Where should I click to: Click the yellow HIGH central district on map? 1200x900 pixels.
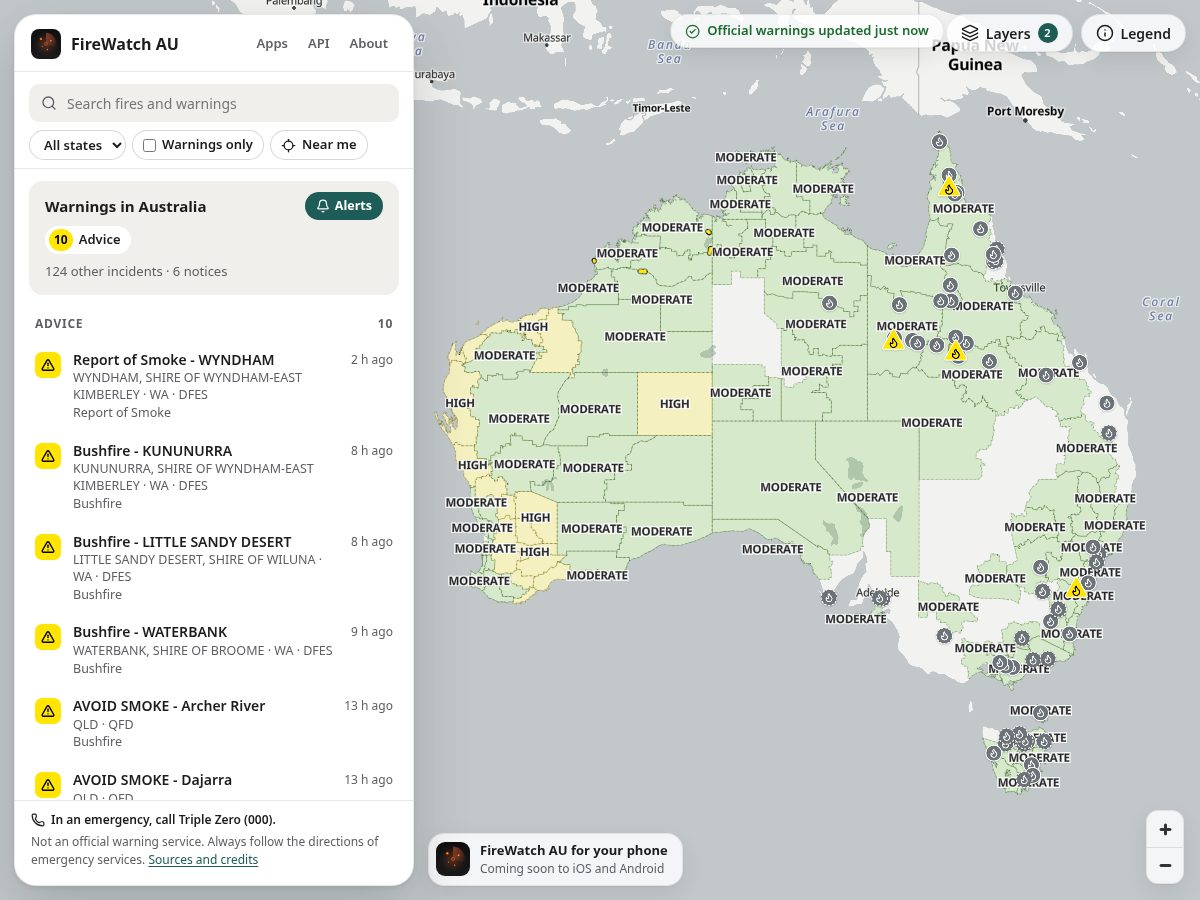[x=675, y=404]
